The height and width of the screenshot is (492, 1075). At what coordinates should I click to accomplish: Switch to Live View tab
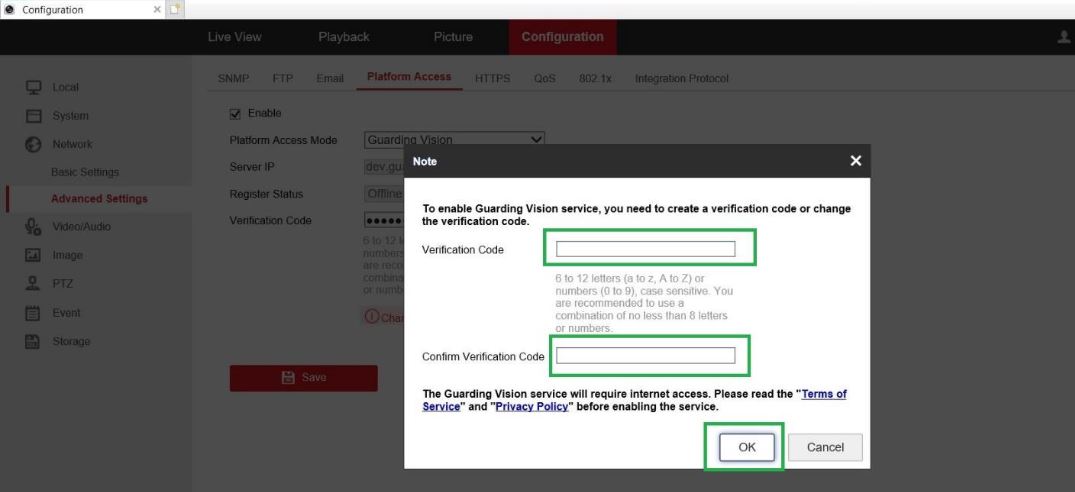tap(234, 37)
